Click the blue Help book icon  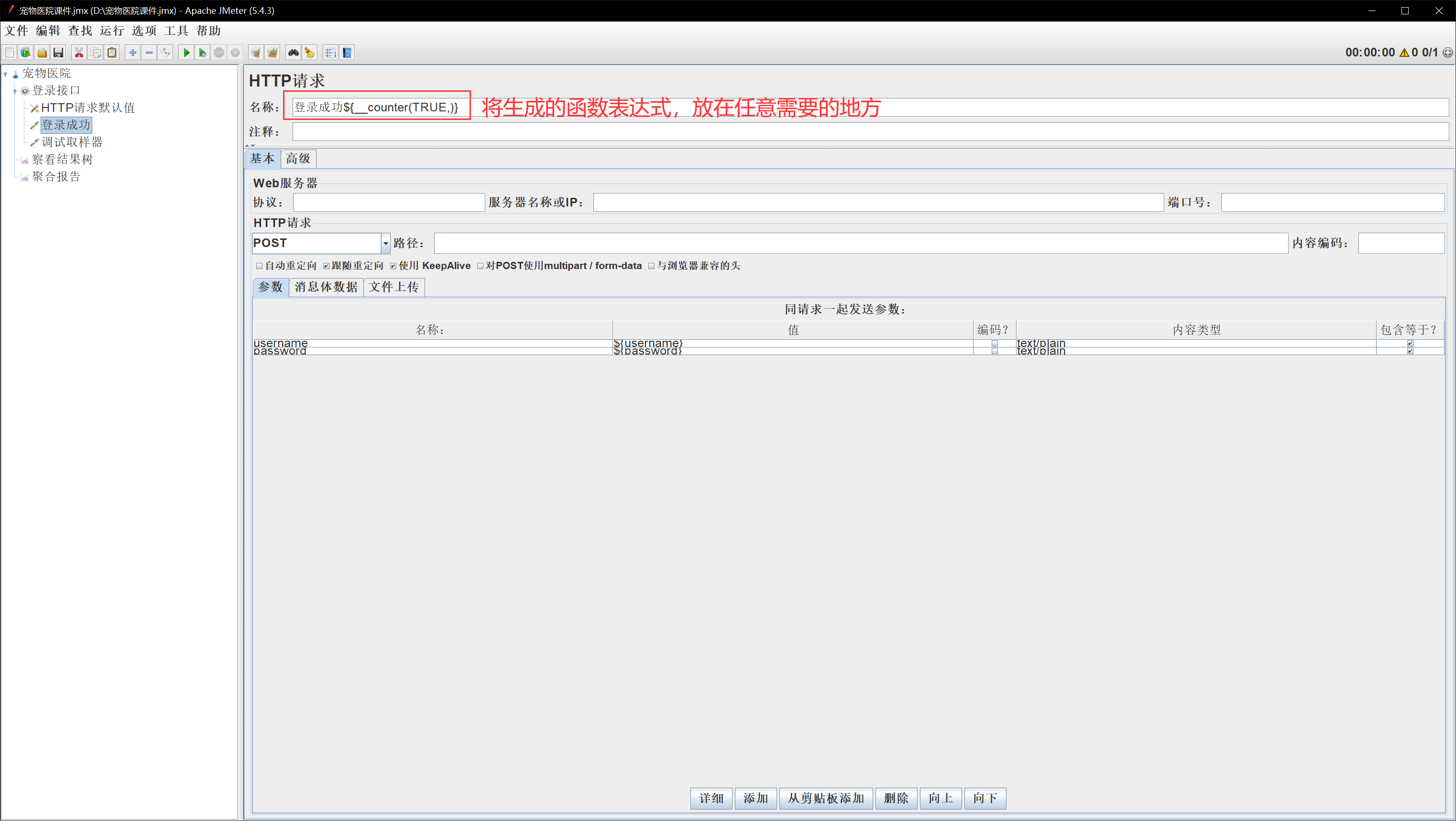(x=347, y=53)
